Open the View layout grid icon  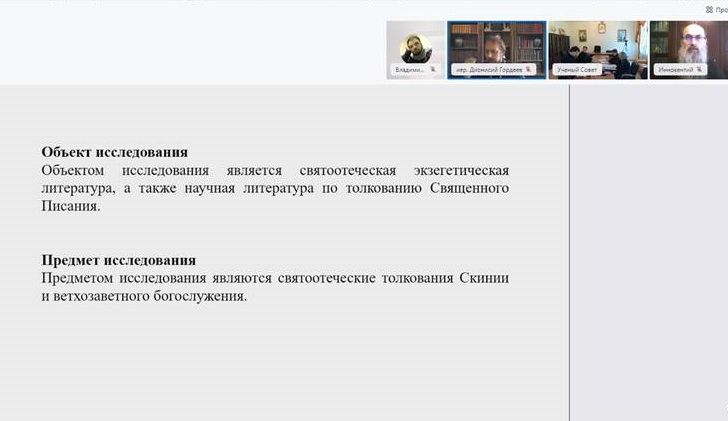709,8
